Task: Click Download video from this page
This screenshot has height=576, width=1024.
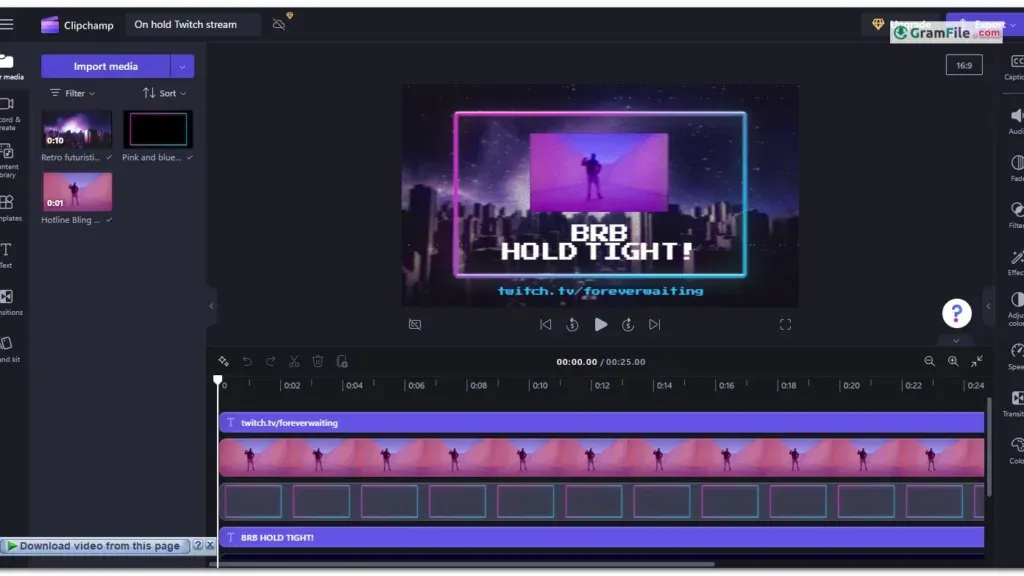Action: point(94,545)
